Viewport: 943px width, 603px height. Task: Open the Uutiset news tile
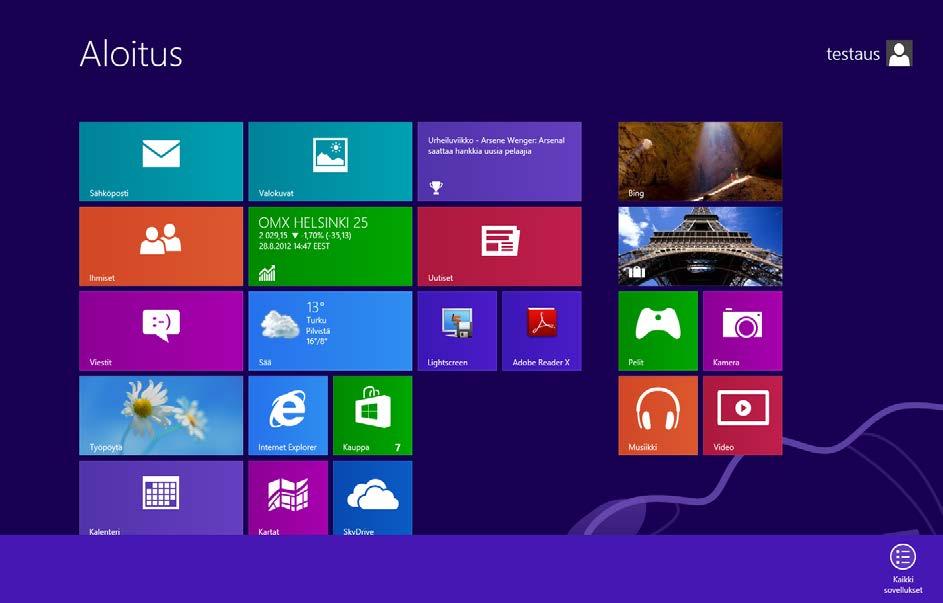[499, 246]
